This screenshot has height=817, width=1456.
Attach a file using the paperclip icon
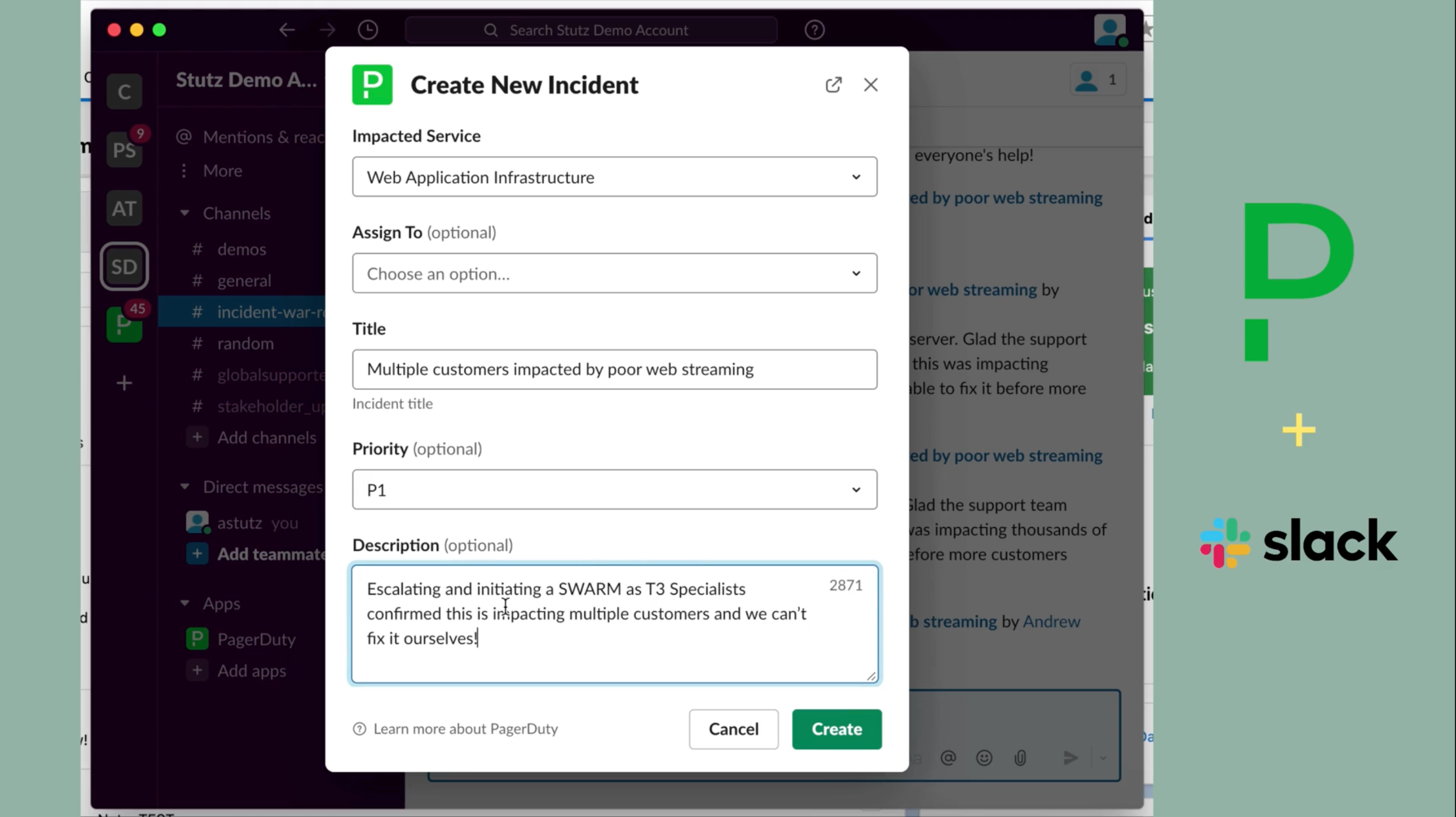pos(1020,758)
